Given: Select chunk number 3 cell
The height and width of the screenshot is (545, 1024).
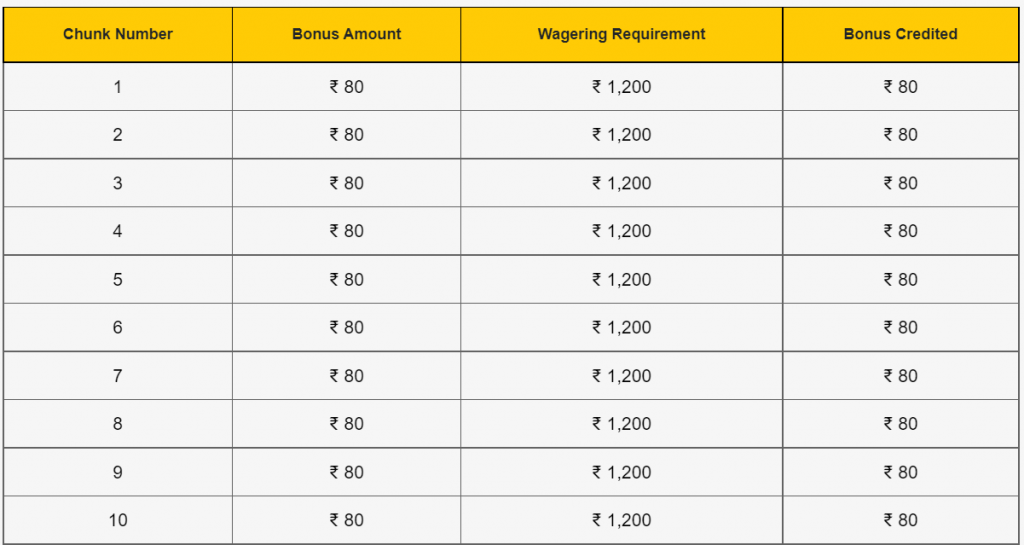Looking at the screenshot, I should [118, 183].
